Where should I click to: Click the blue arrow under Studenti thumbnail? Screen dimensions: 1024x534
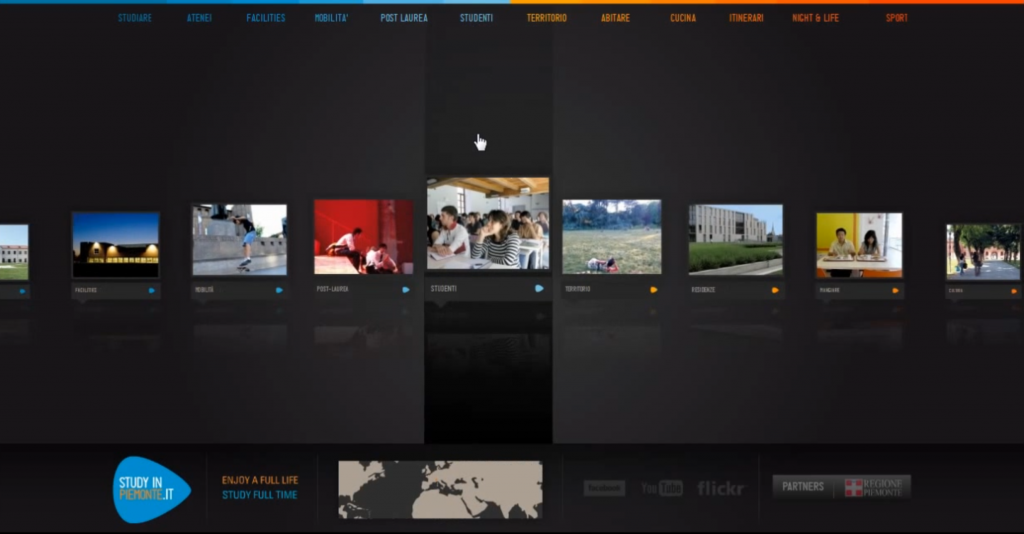coord(539,288)
